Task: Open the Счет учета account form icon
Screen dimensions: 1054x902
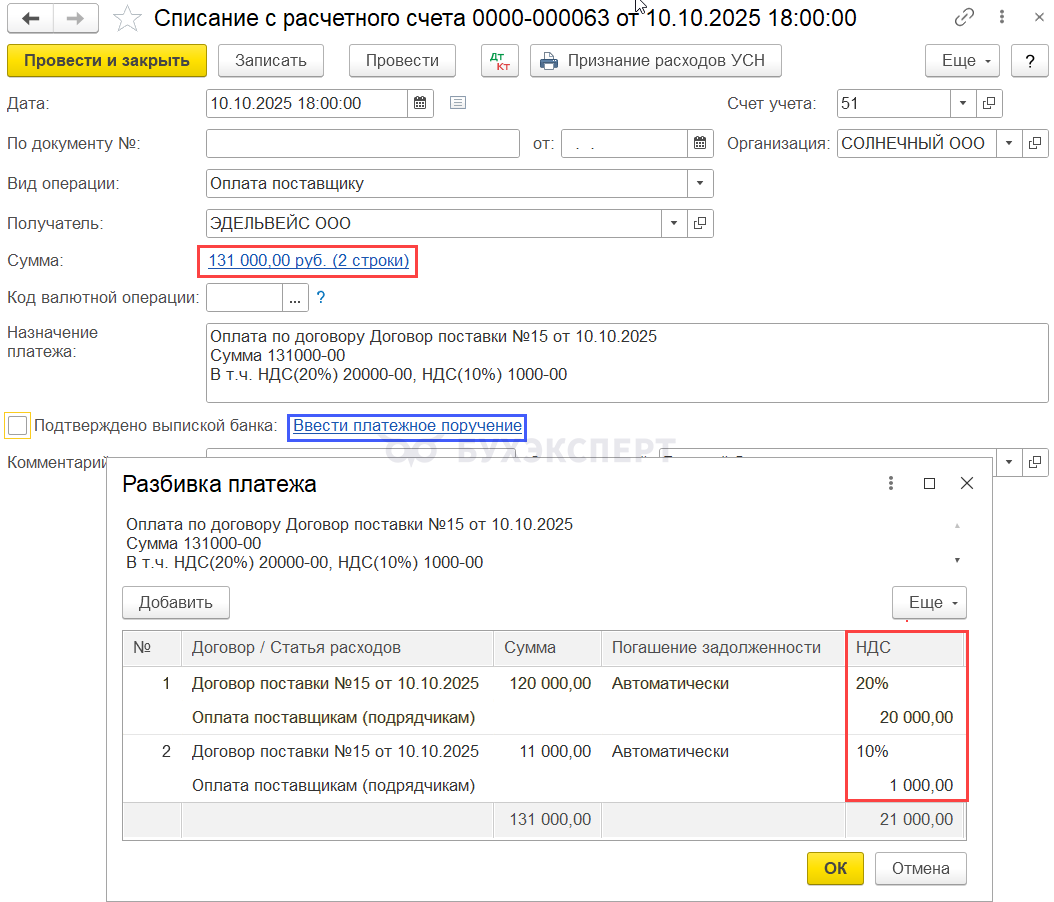Action: [989, 103]
